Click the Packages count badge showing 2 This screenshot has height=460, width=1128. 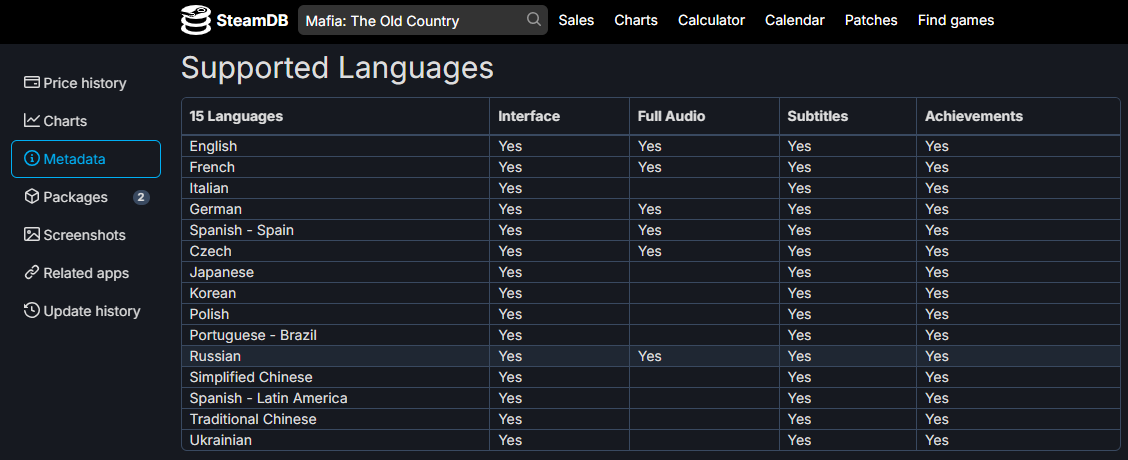pyautogui.click(x=141, y=197)
